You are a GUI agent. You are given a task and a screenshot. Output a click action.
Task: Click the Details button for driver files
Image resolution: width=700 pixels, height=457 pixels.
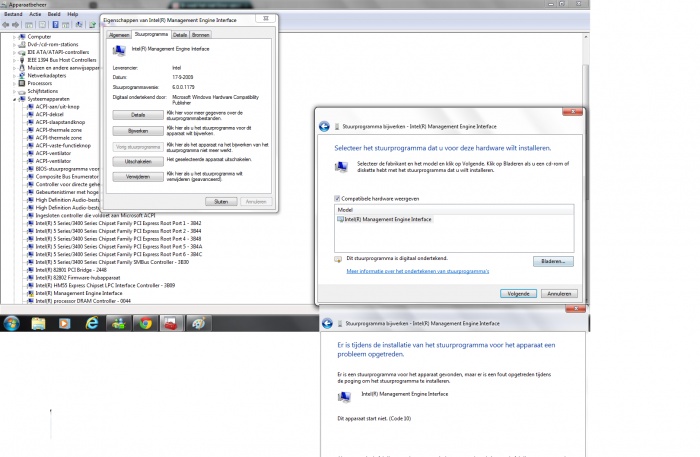coord(138,115)
